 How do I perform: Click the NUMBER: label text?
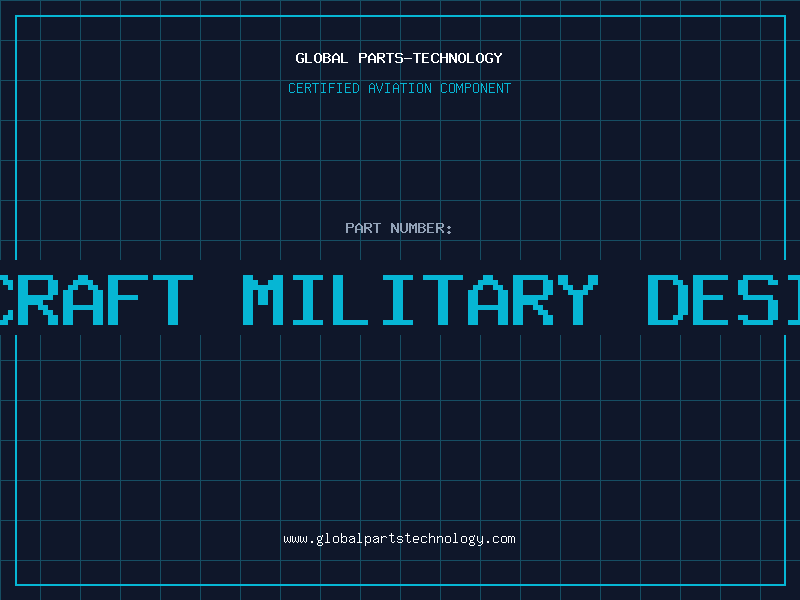421,228
